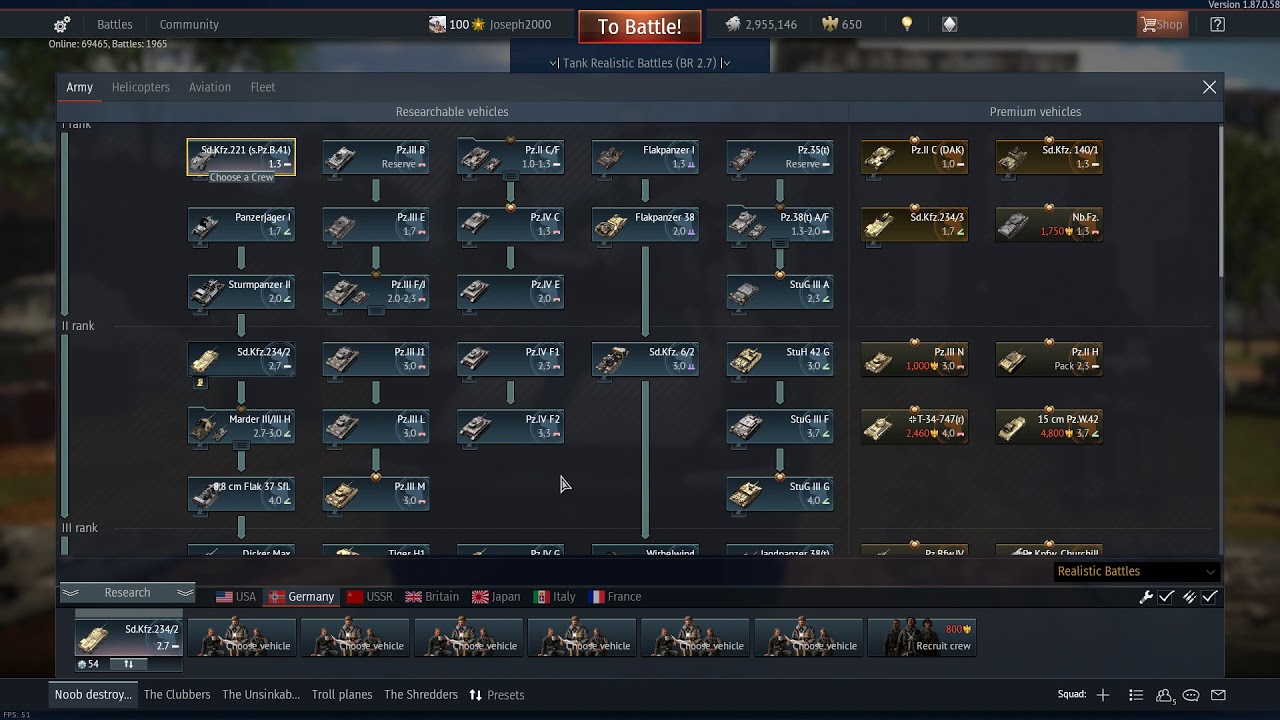Click the light bulb icon
This screenshot has height=720, width=1280.
click(907, 24)
